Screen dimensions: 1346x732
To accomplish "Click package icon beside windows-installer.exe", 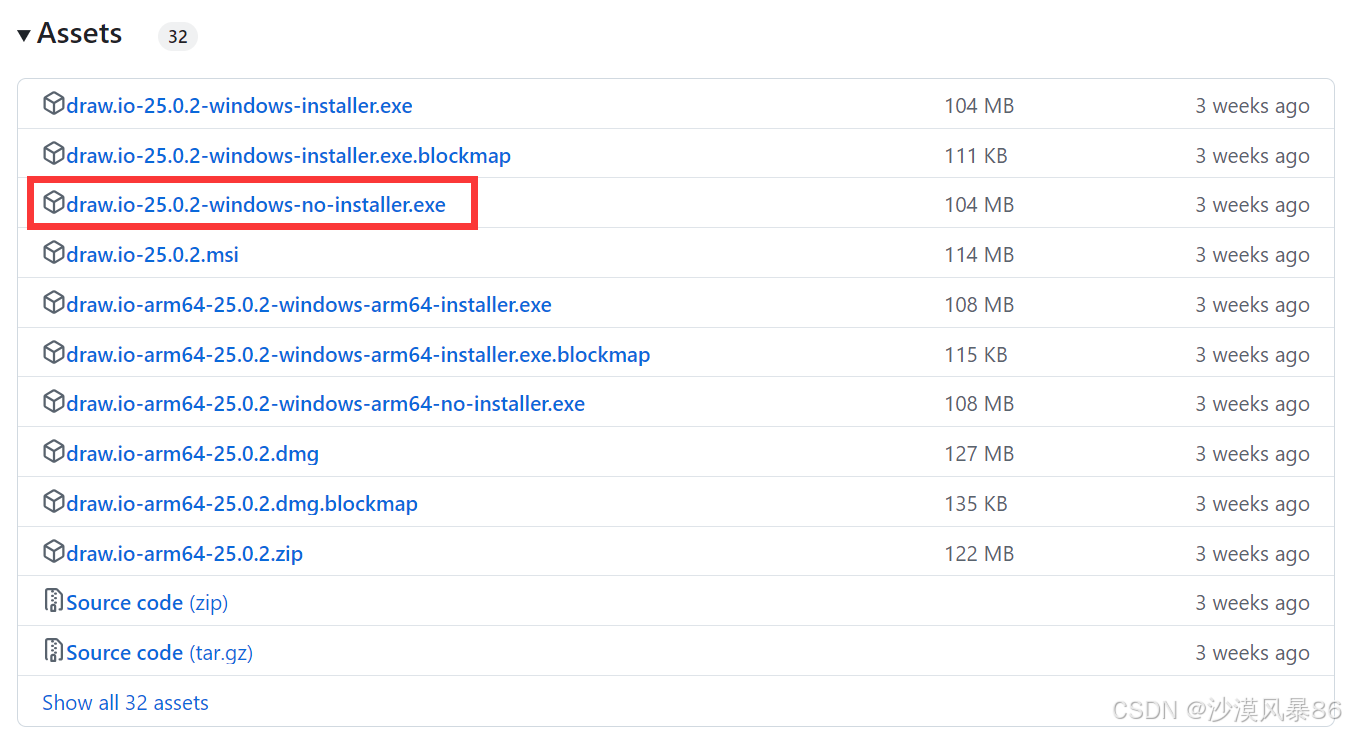I will coord(53,104).
